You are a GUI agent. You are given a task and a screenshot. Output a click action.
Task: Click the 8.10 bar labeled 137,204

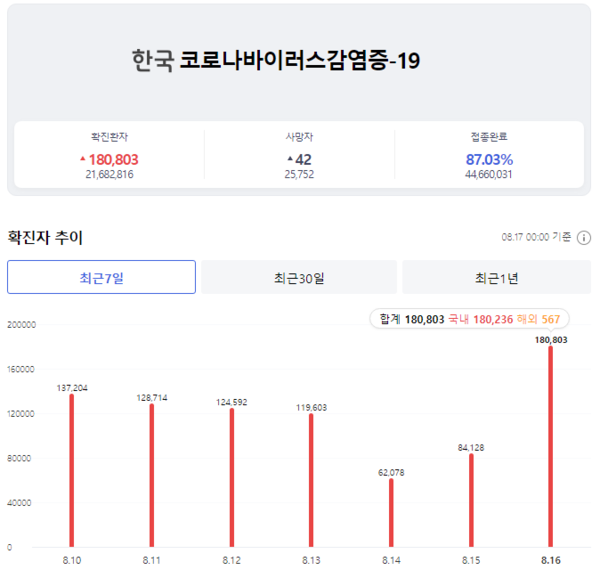[72, 471]
